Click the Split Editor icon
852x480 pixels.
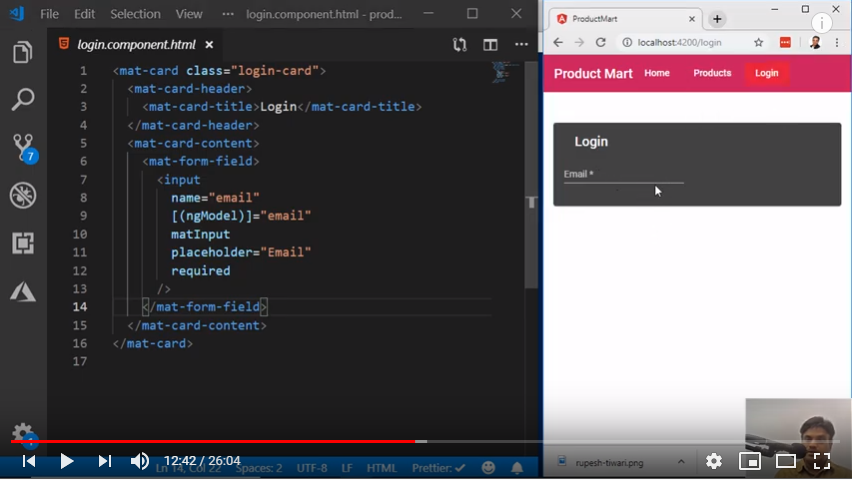click(x=490, y=45)
